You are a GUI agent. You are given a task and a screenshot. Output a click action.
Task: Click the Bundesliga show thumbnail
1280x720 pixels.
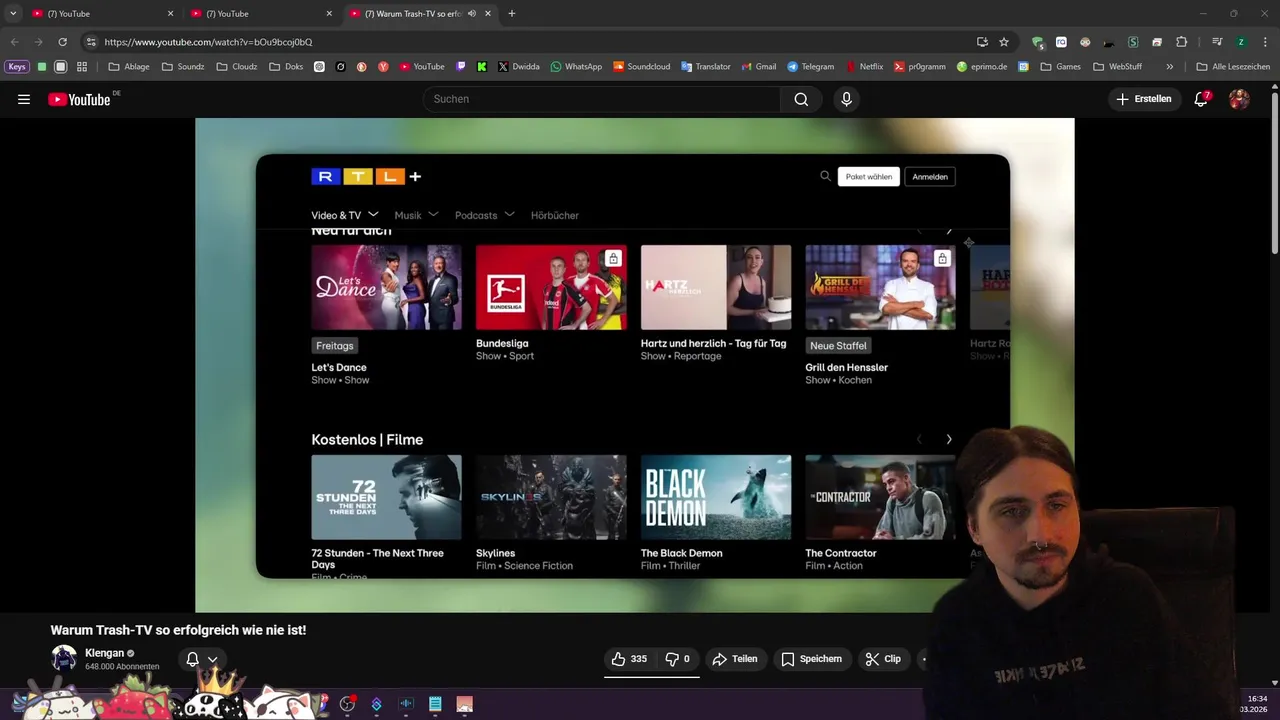click(x=551, y=287)
